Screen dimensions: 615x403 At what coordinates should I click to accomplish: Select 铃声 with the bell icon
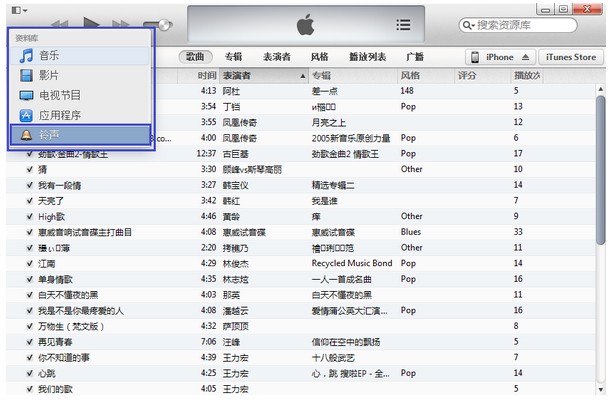48,134
